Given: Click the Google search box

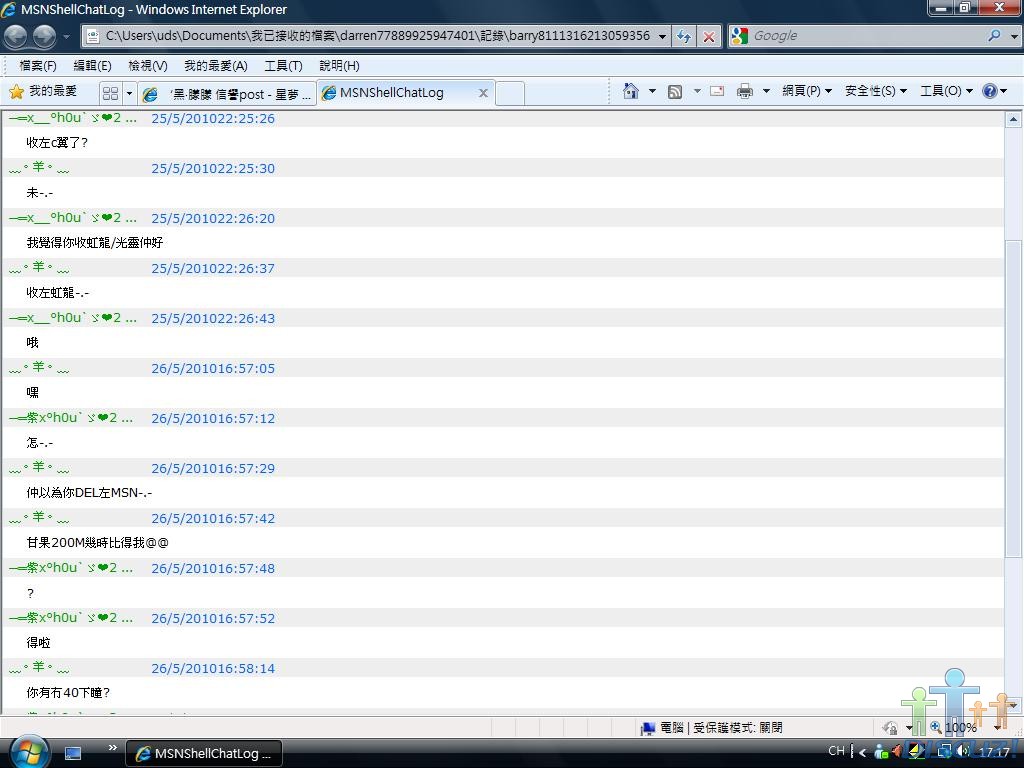Looking at the screenshot, I should pos(867,36).
